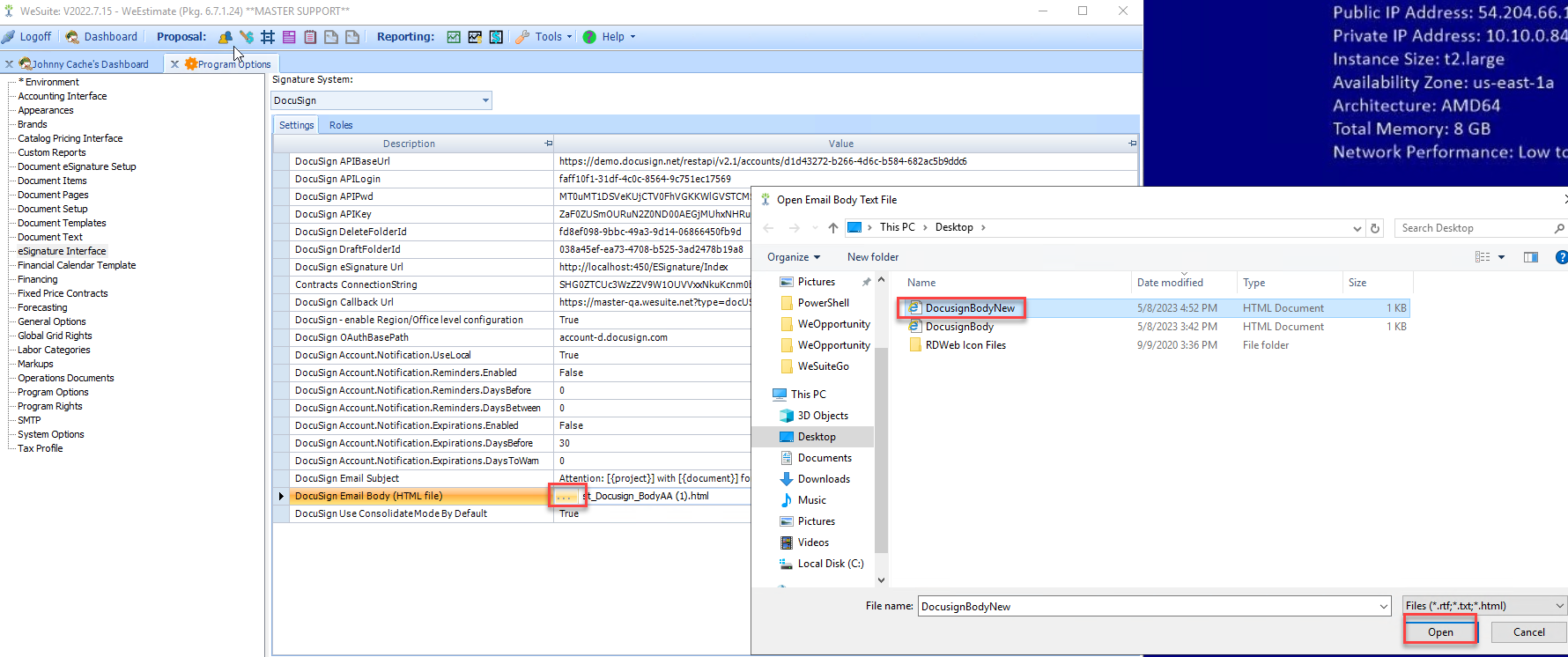Screen dimensions: 1568x657
Task: Expand the address bar history dropdown
Action: click(1357, 228)
